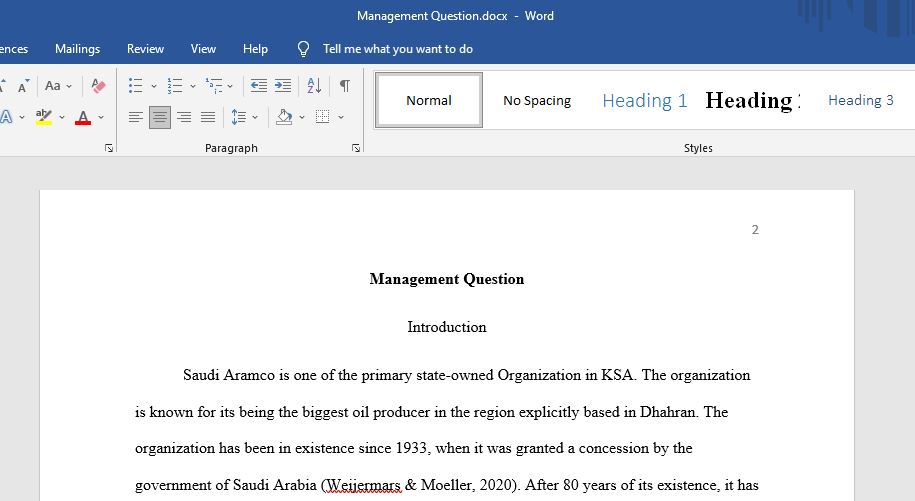915x501 pixels.
Task: Open Paragraph settings dialog launcher
Action: (x=356, y=148)
